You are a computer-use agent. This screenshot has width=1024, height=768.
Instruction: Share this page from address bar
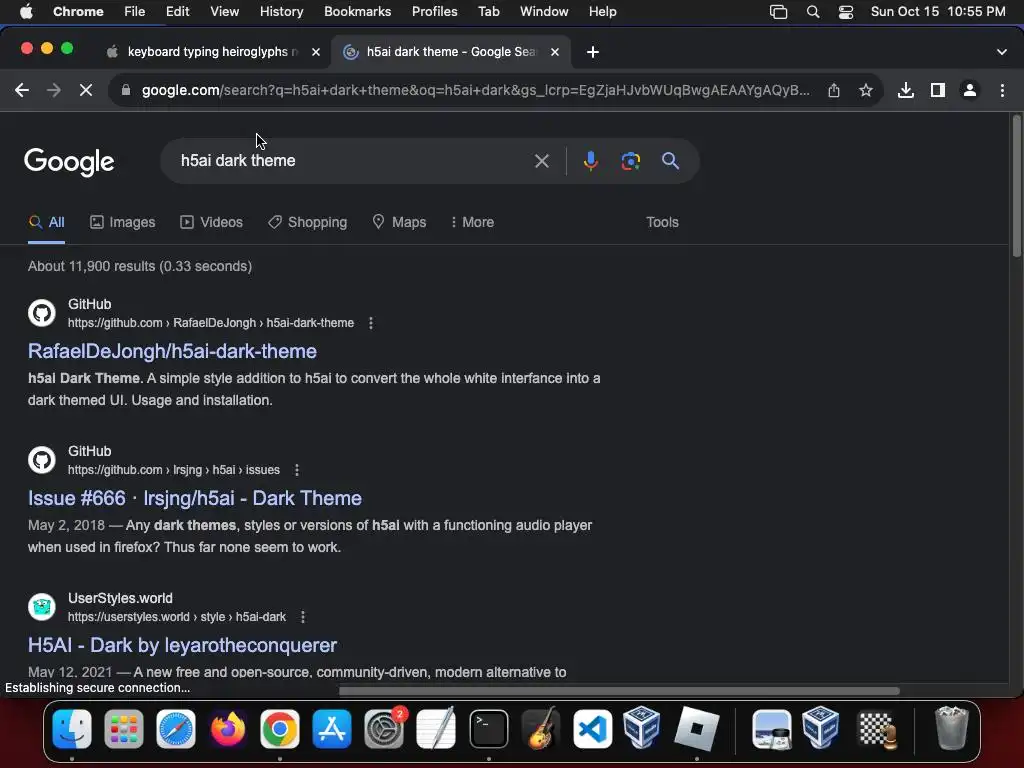(x=834, y=90)
